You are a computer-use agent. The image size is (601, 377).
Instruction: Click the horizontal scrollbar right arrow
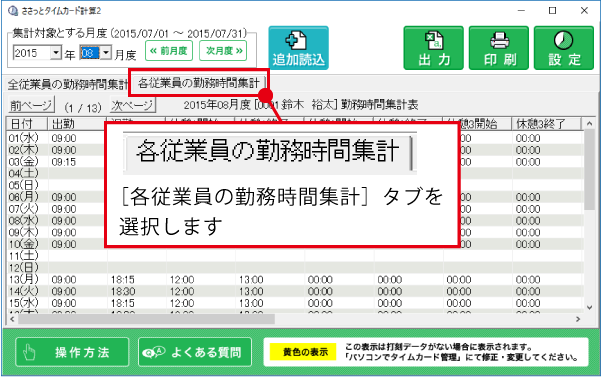(578, 319)
